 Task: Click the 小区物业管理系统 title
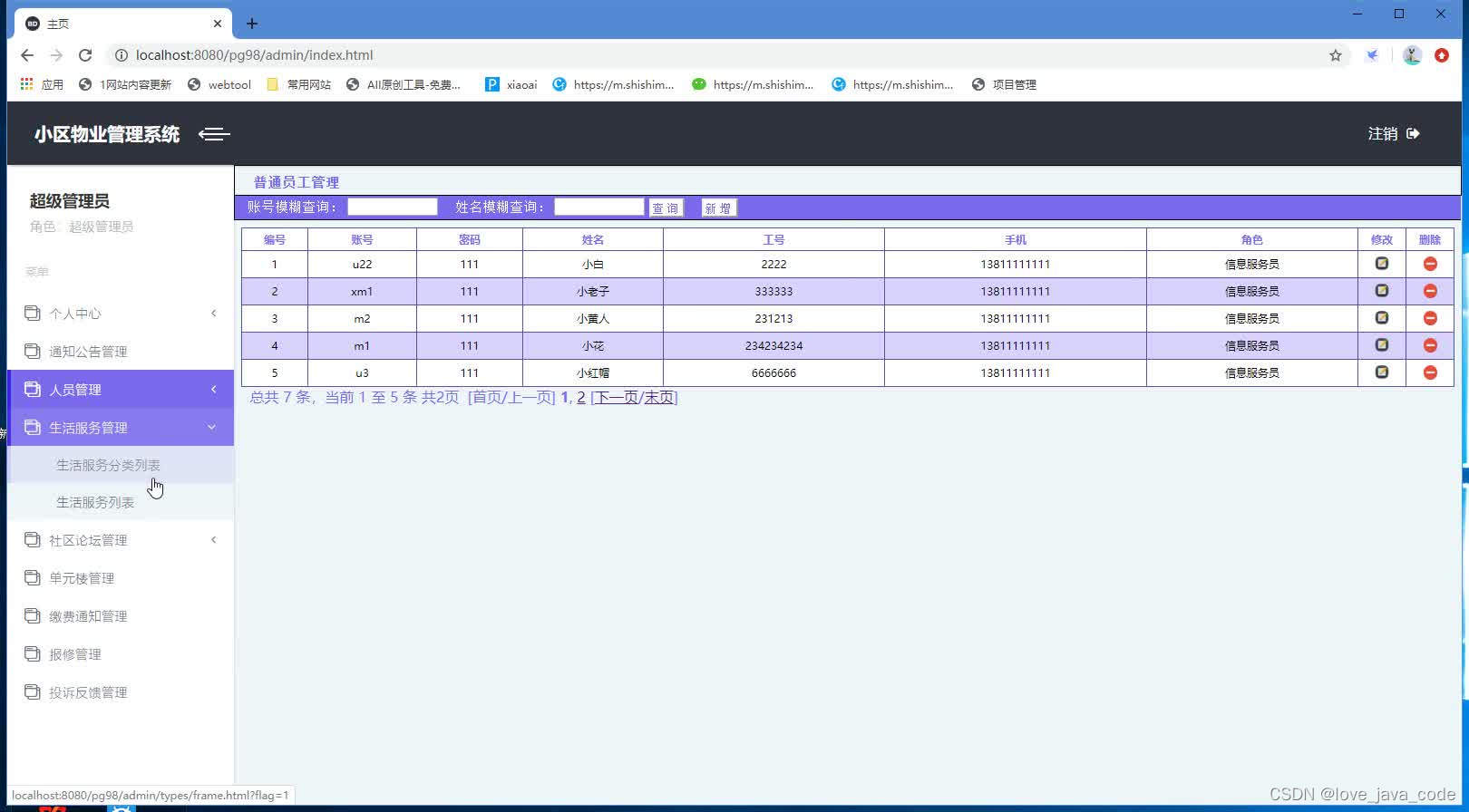click(x=107, y=134)
